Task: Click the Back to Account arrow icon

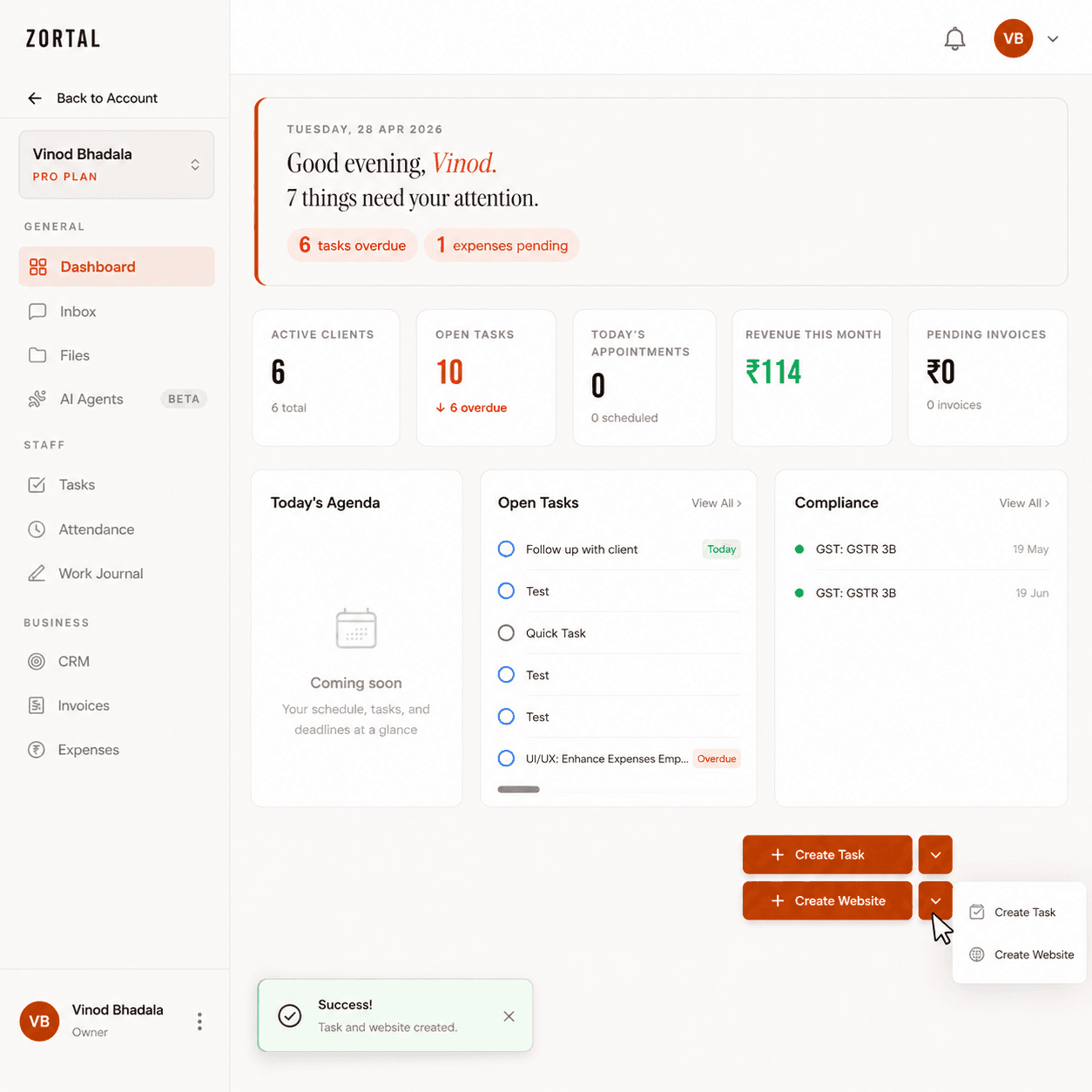Action: tap(35, 98)
